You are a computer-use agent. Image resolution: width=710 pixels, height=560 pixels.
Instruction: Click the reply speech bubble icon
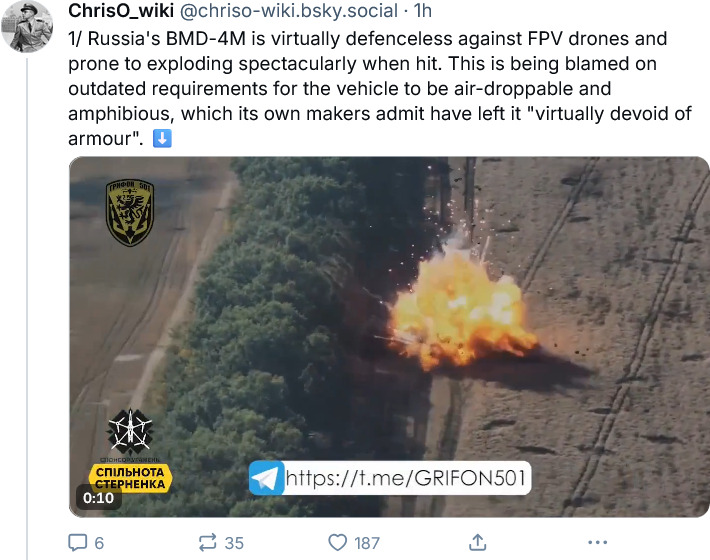(77, 542)
